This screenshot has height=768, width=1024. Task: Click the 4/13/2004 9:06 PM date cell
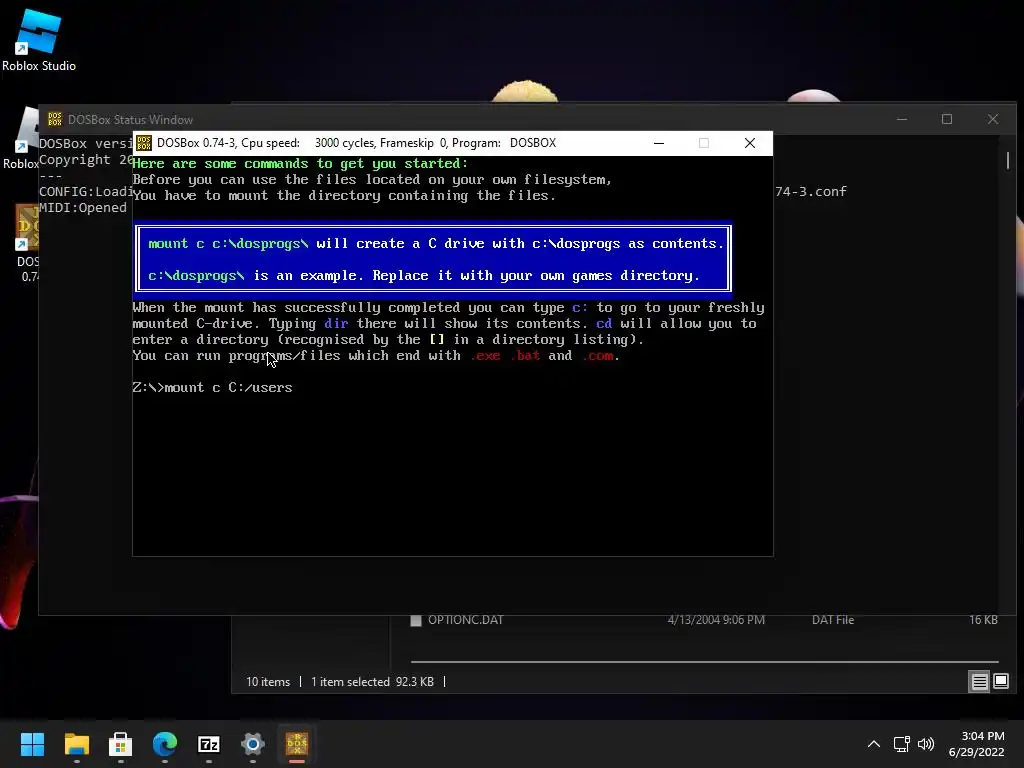click(716, 620)
